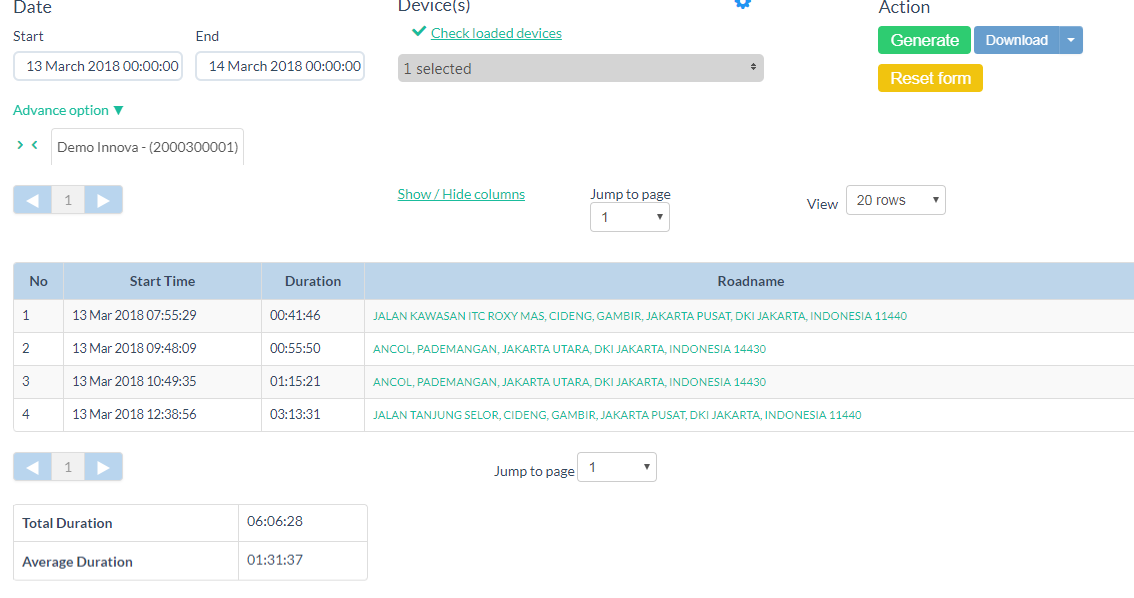Viewport: 1134px width, 598px height.
Task: Click the yellow Reset form button
Action: pyautogui.click(x=930, y=78)
